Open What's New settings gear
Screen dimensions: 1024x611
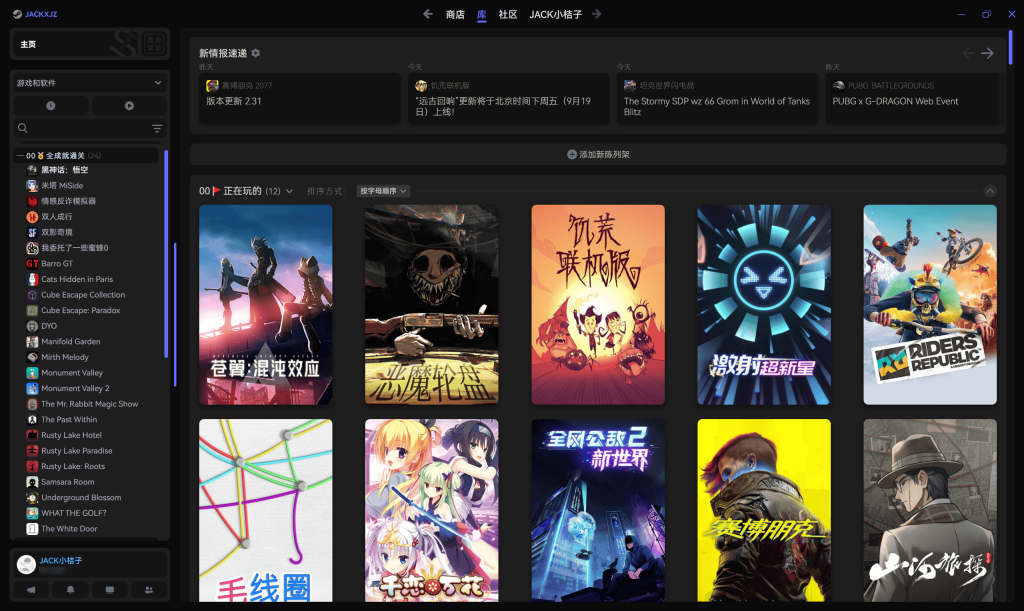256,53
